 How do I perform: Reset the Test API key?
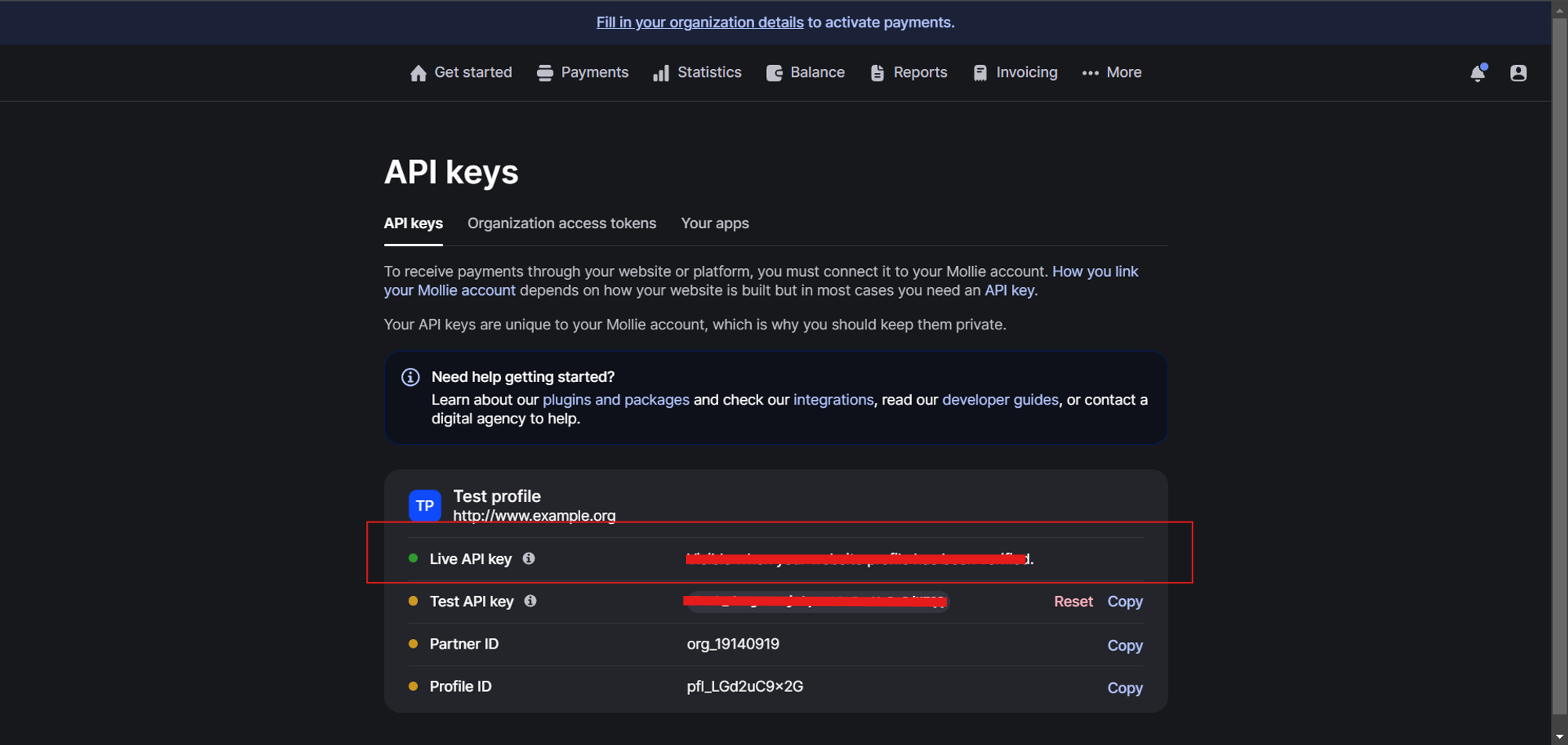(1073, 601)
